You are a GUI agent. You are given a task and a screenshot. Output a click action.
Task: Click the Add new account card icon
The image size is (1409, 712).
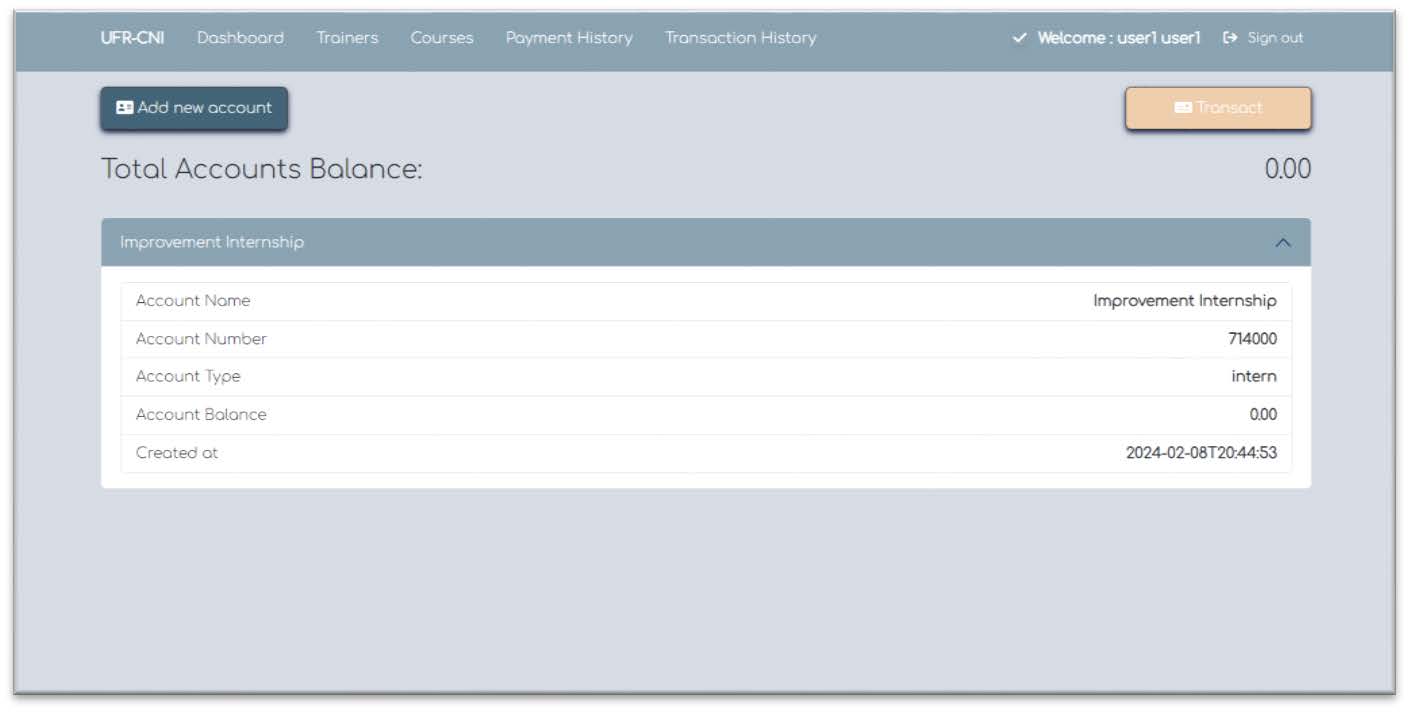[x=124, y=107]
